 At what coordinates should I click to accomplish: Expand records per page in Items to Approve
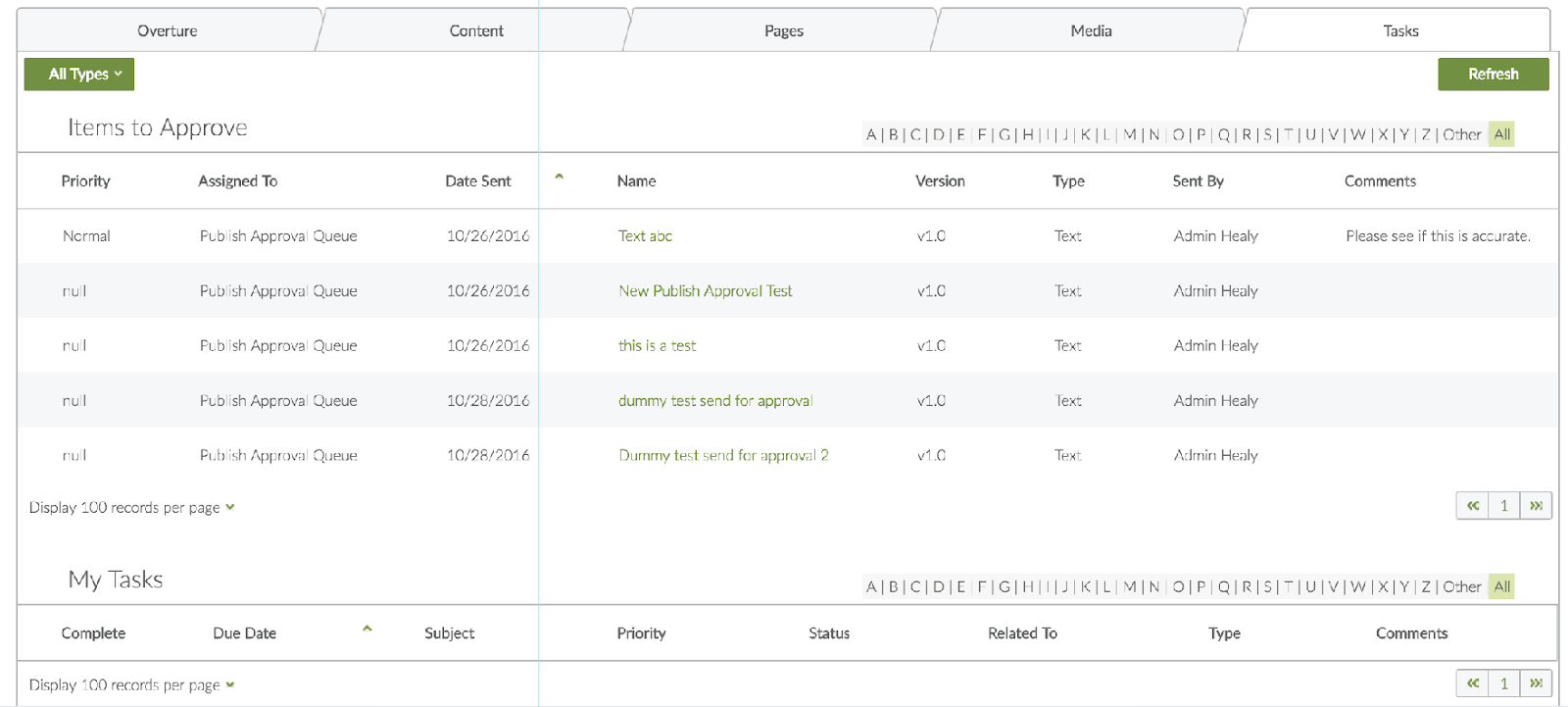[x=229, y=508]
